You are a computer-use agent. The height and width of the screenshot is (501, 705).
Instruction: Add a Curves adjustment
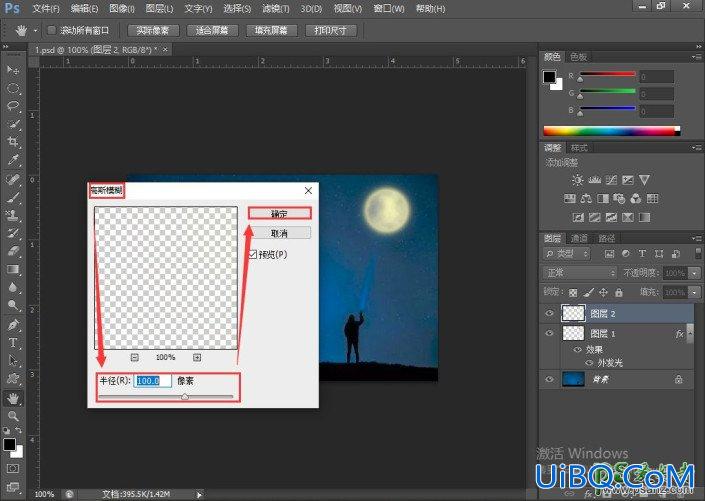click(x=611, y=180)
